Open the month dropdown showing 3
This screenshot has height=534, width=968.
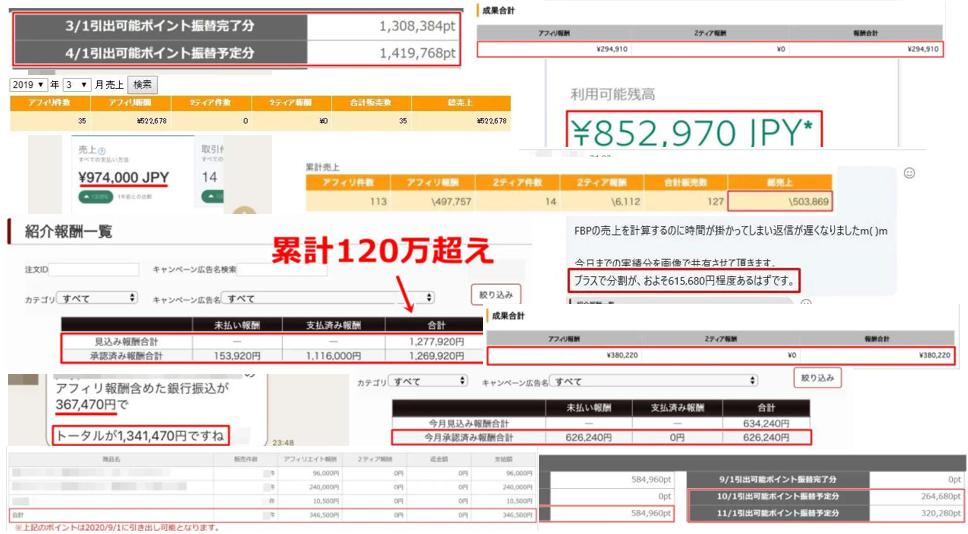(x=79, y=85)
